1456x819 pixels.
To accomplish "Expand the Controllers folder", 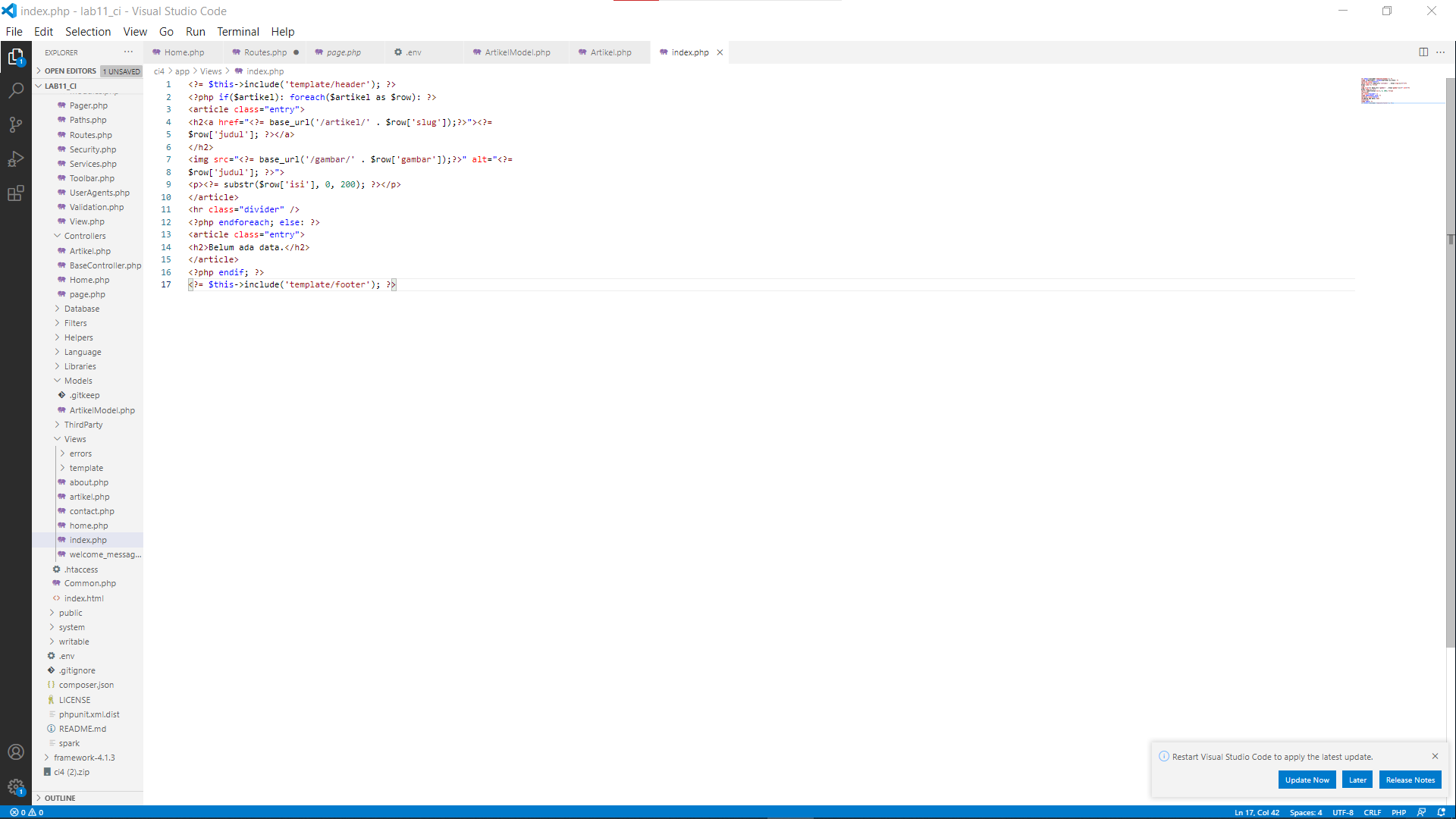I will [84, 235].
